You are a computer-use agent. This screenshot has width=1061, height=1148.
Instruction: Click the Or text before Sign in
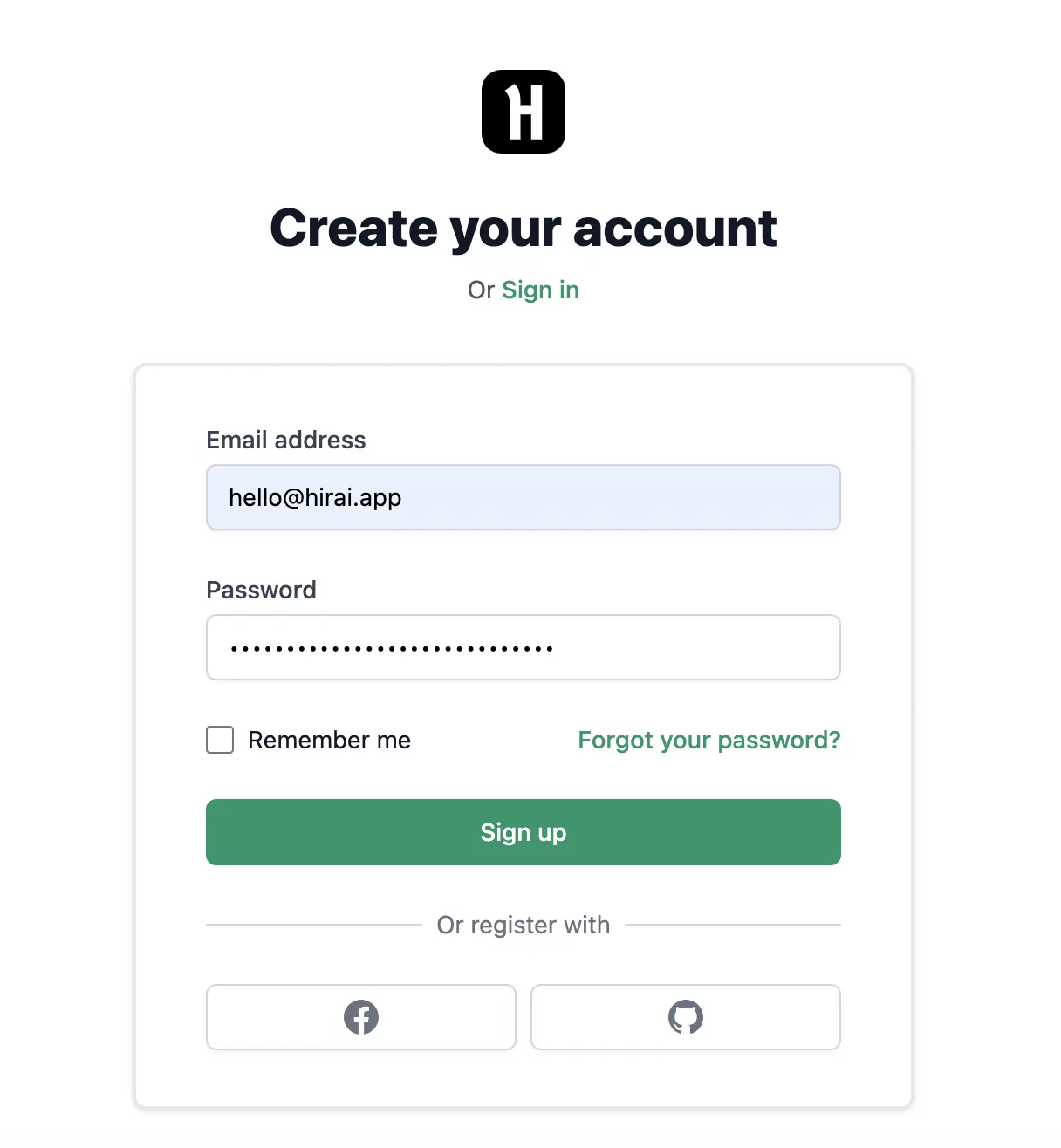(x=481, y=290)
